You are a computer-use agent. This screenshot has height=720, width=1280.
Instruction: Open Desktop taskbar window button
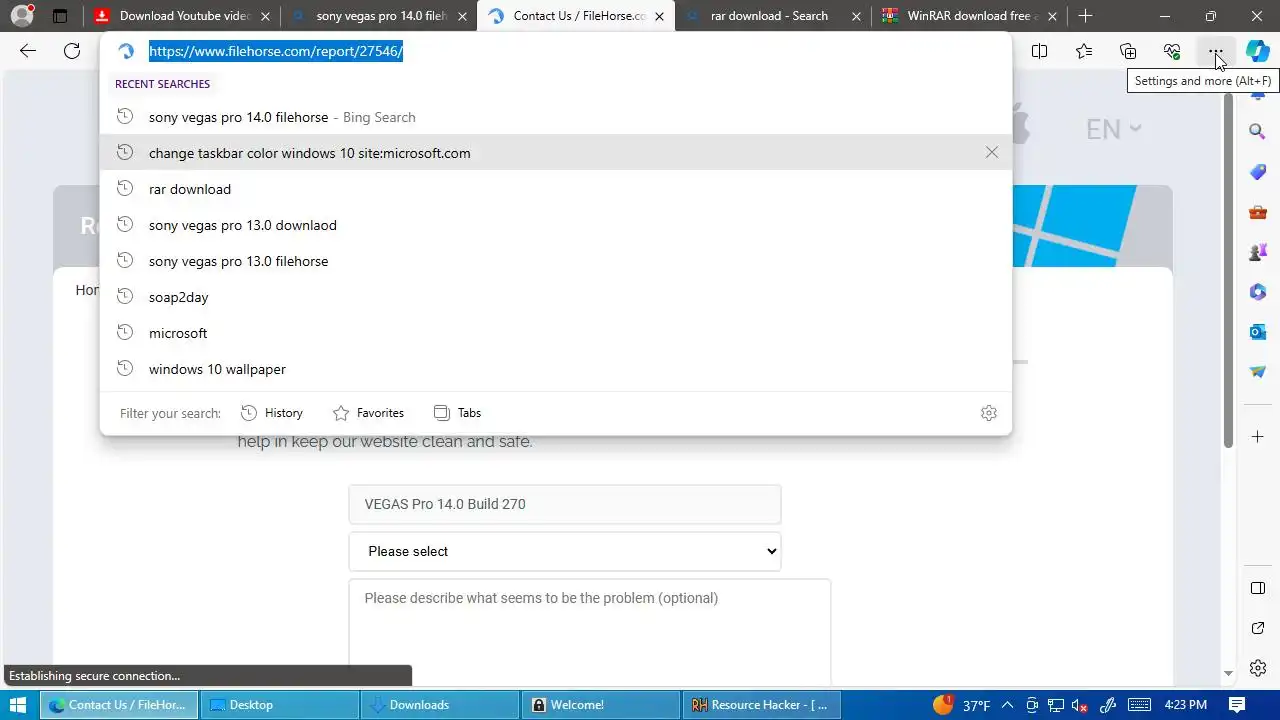(x=280, y=705)
